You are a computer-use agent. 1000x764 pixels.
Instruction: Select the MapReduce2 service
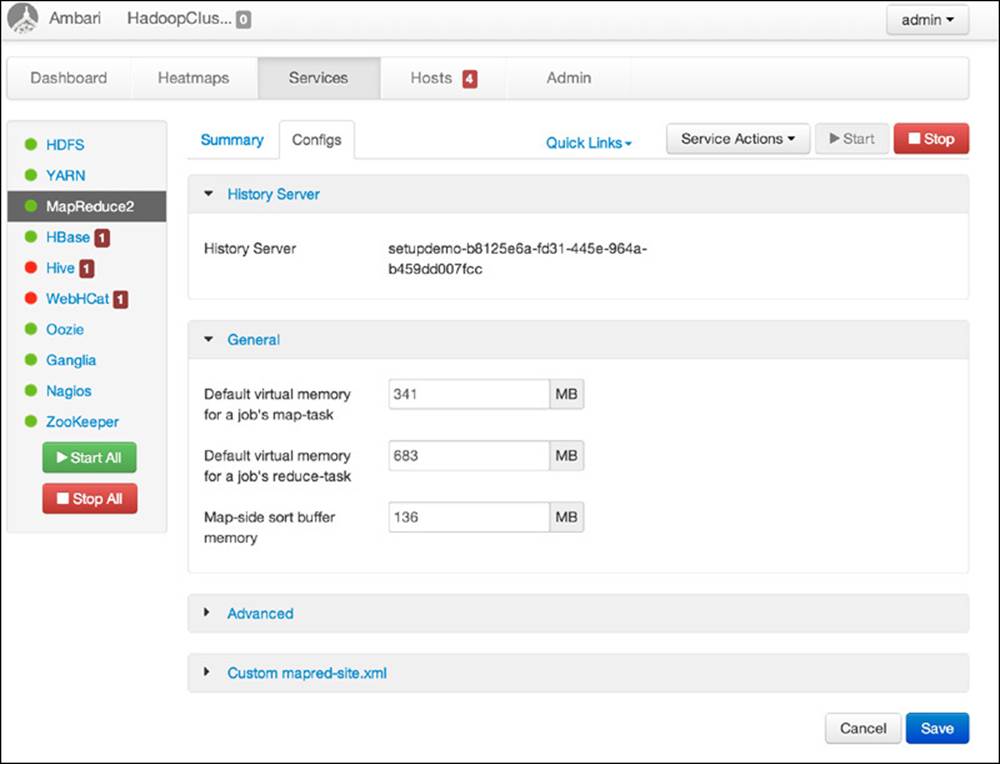pos(87,206)
